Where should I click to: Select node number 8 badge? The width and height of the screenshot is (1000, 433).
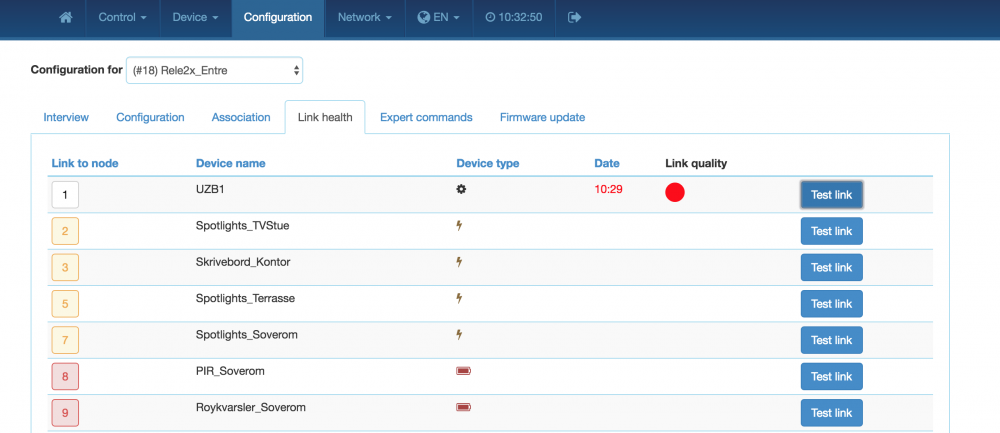coord(65,377)
